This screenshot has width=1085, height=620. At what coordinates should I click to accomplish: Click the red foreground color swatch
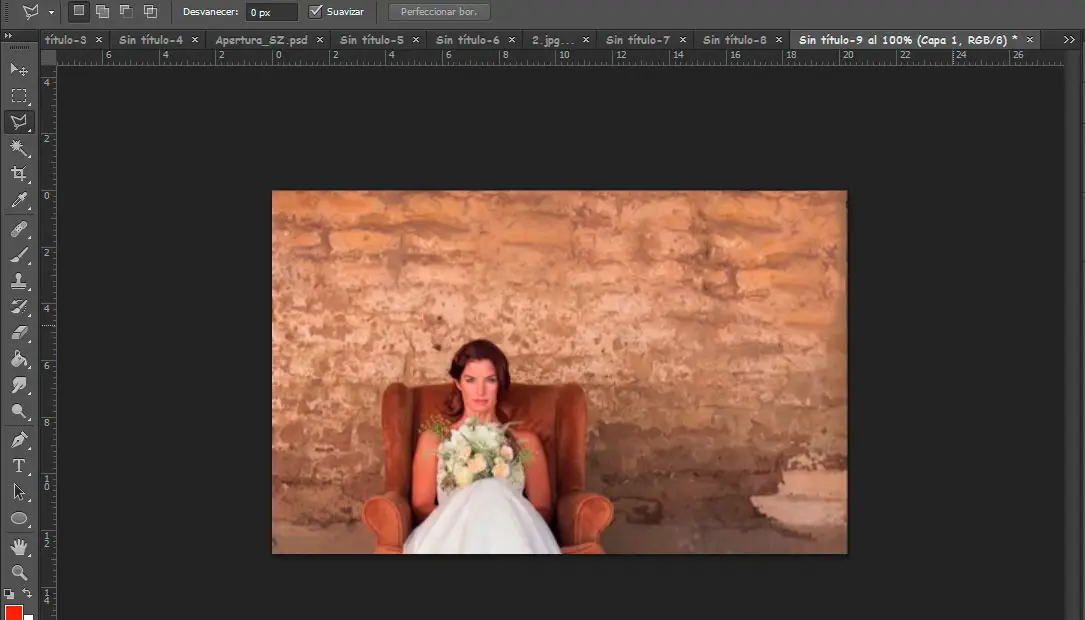pyautogui.click(x=14, y=612)
